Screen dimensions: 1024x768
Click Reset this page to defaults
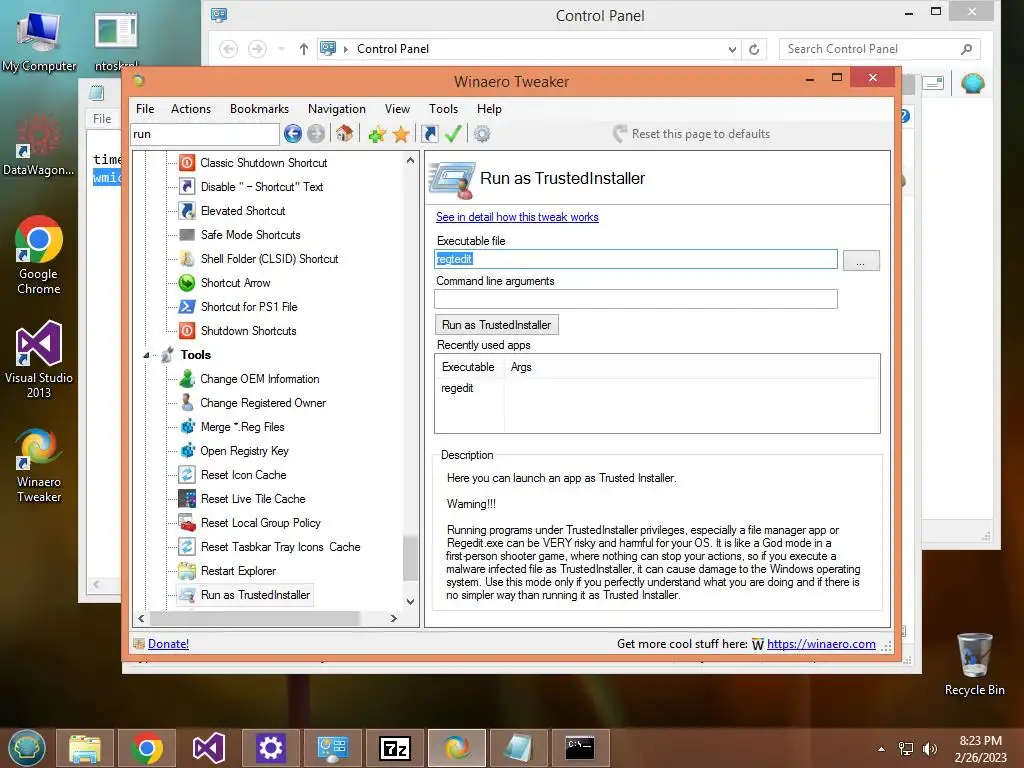point(692,134)
